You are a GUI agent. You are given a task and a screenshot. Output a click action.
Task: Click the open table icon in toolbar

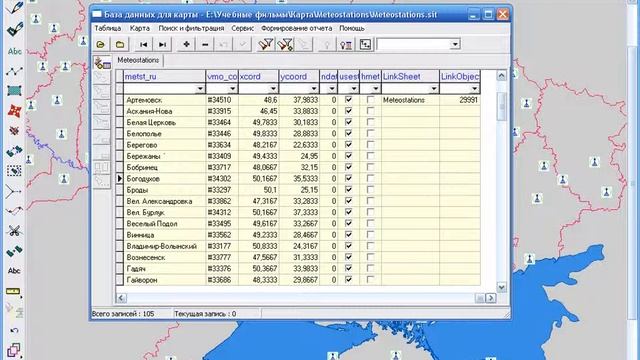click(101, 44)
